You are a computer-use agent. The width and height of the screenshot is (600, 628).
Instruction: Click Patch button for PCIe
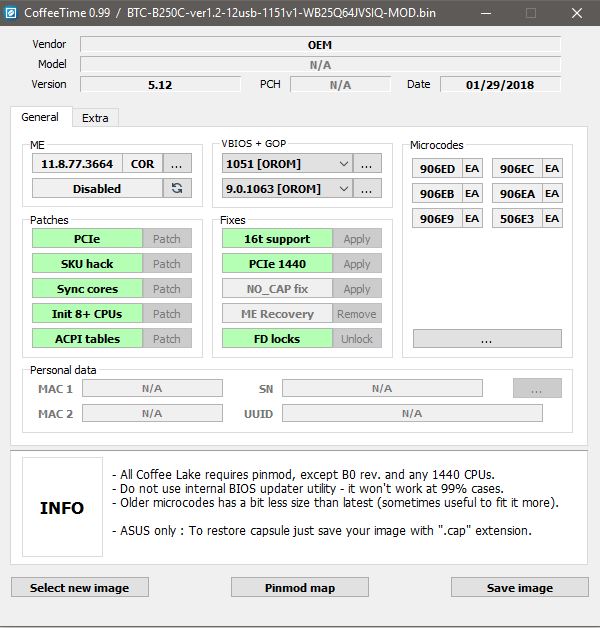click(167, 239)
